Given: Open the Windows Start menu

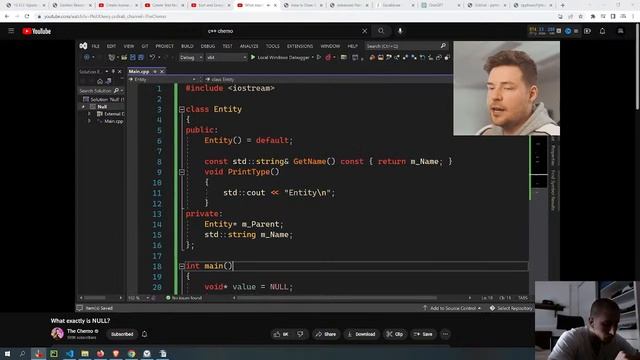Looking at the screenshot, I should point(7,353).
